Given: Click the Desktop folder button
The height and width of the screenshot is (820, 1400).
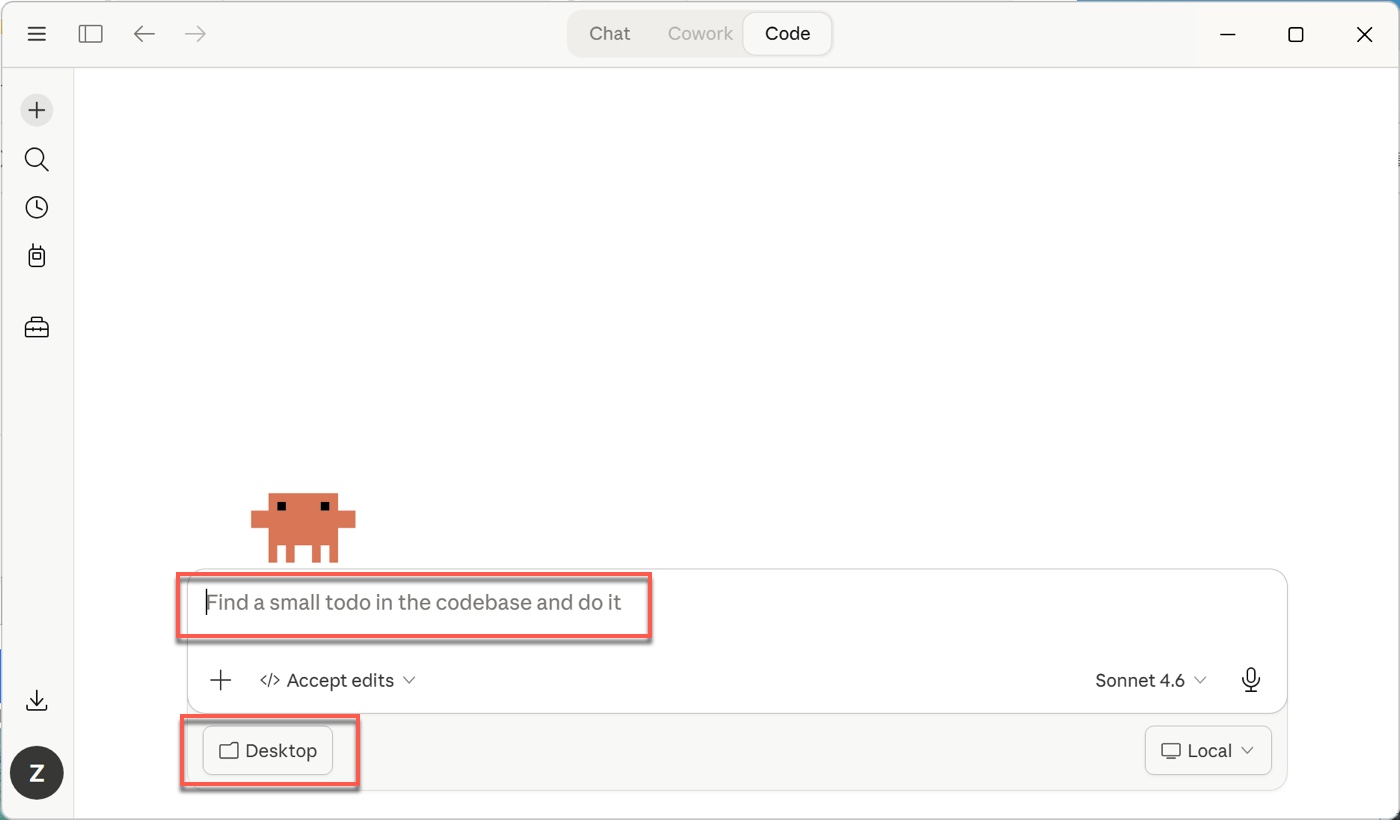Looking at the screenshot, I should click(268, 751).
